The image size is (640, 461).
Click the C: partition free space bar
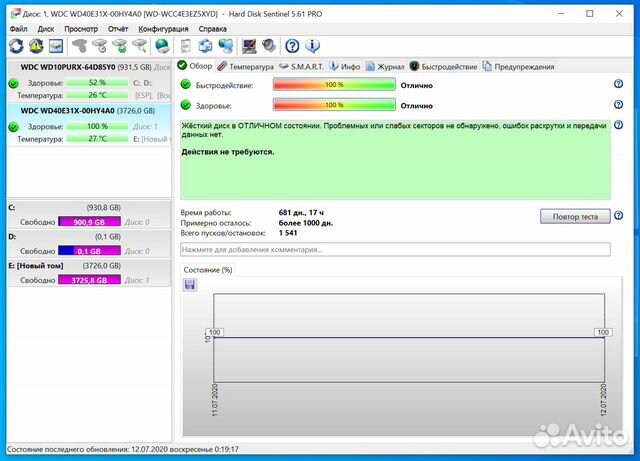pyautogui.click(x=89, y=222)
